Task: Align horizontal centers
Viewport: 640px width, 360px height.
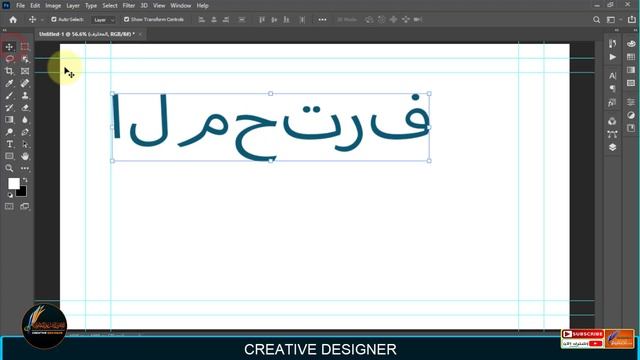Action: point(213,20)
